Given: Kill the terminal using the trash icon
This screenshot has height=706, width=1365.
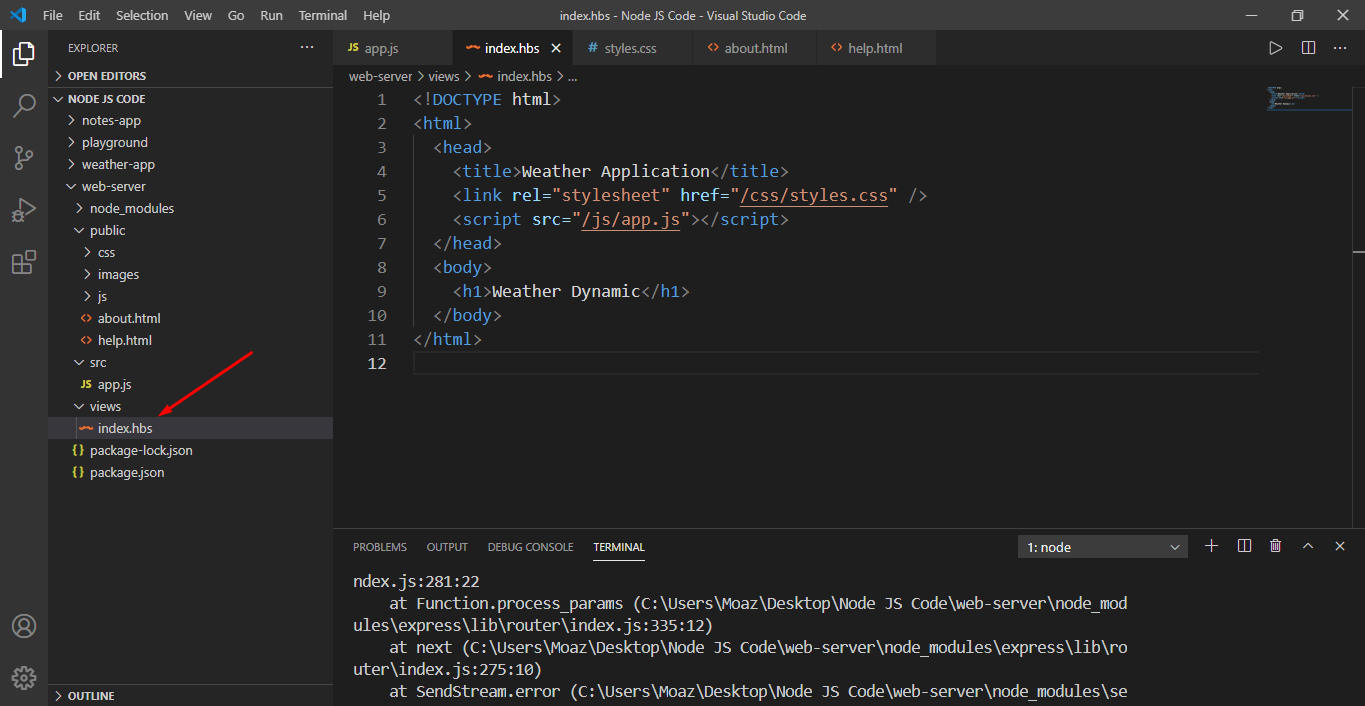Looking at the screenshot, I should [1275, 546].
